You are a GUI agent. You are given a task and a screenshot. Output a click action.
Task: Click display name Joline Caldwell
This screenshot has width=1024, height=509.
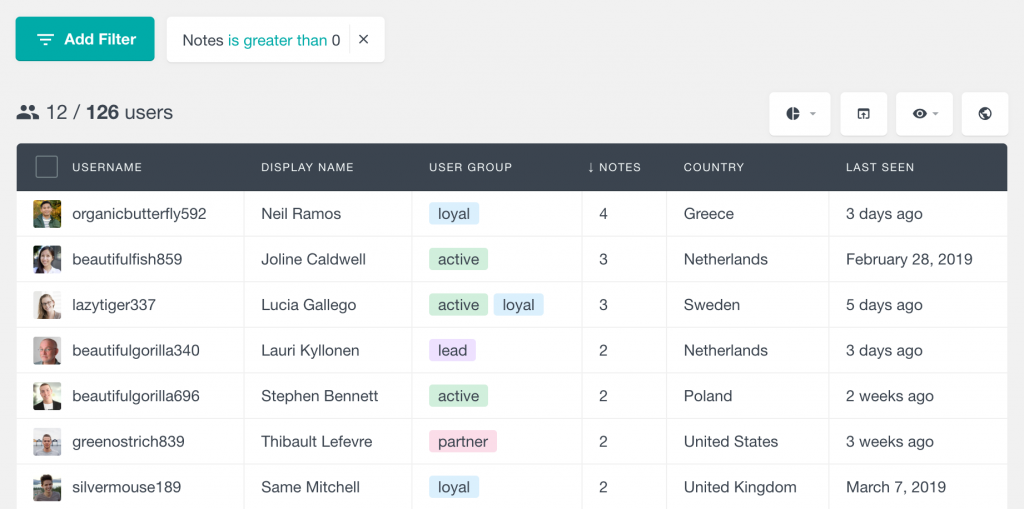point(313,259)
